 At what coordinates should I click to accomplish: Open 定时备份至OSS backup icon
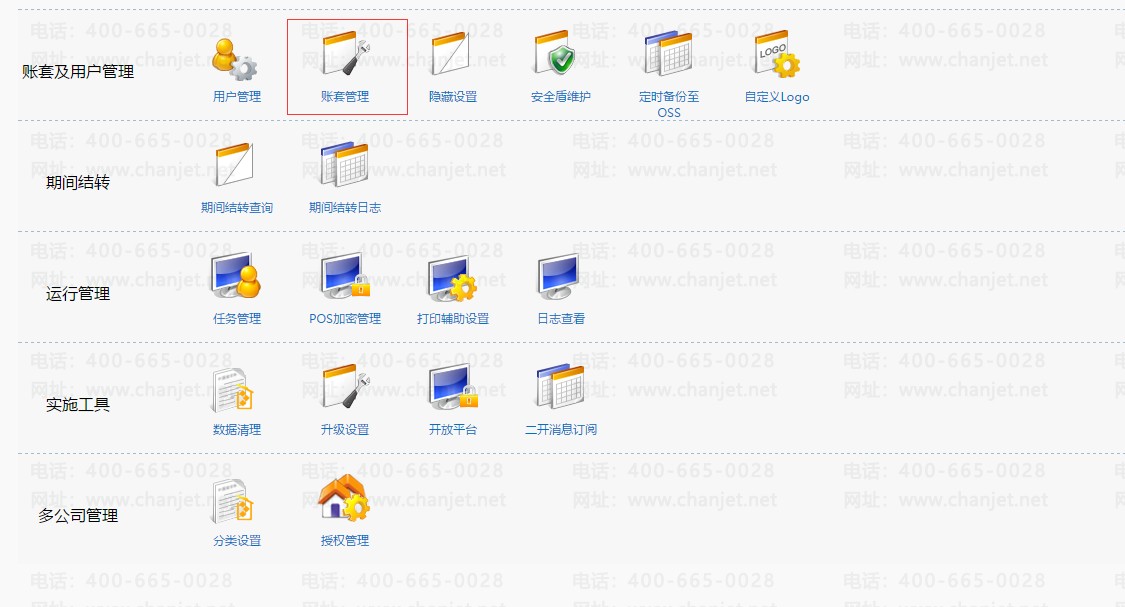pos(669,54)
